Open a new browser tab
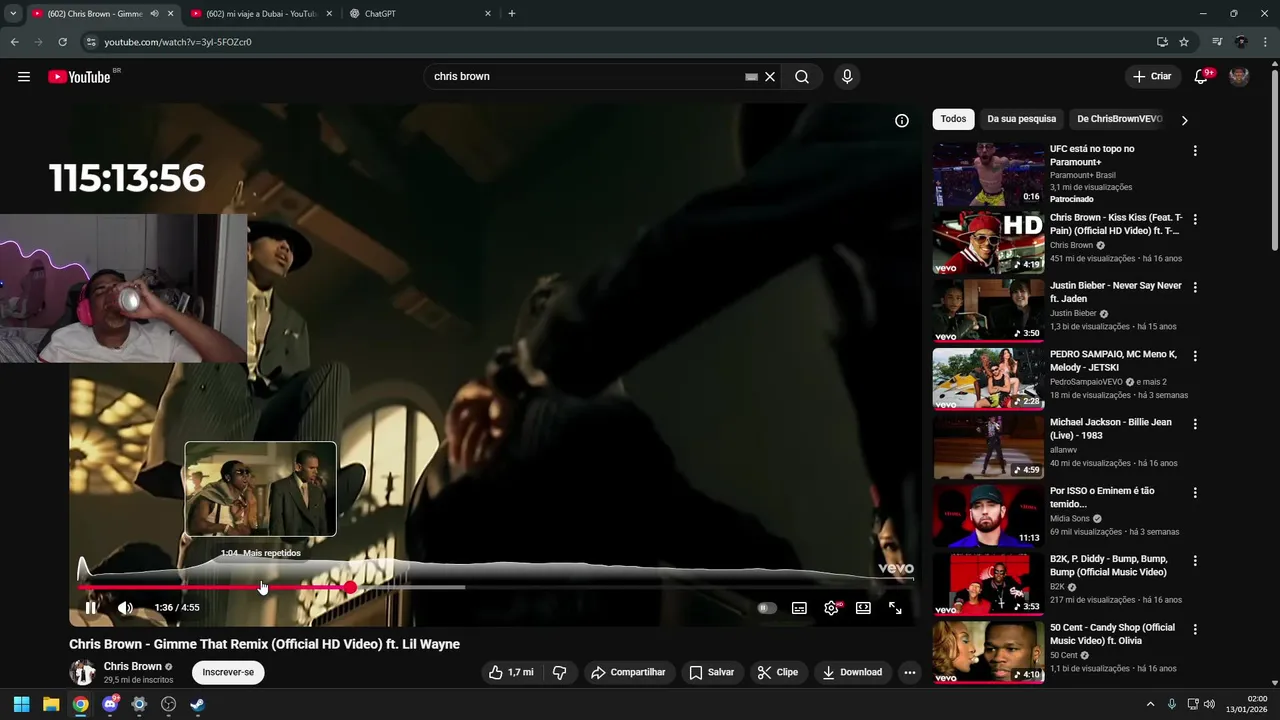Screen dimensions: 1280x720 click(512, 14)
